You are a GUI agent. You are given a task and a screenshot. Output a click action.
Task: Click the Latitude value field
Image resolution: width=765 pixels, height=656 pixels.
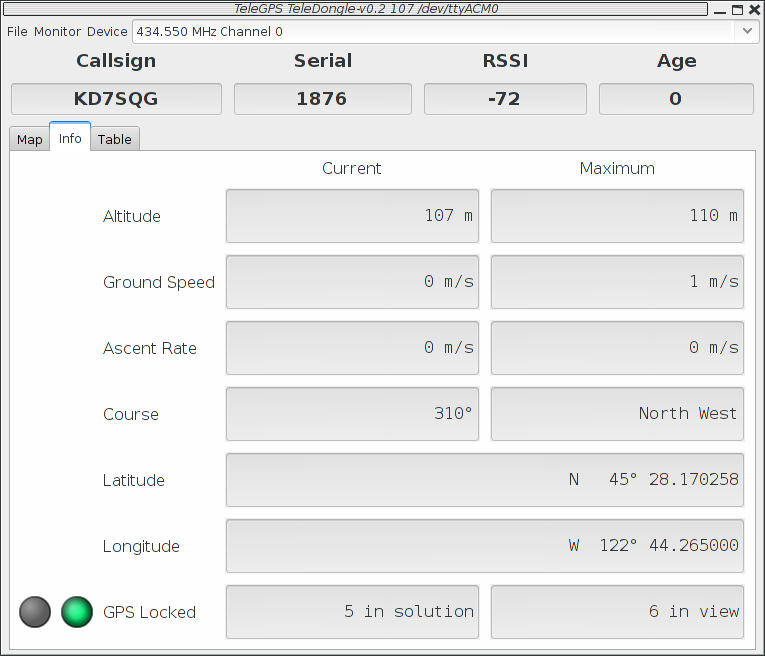click(485, 480)
